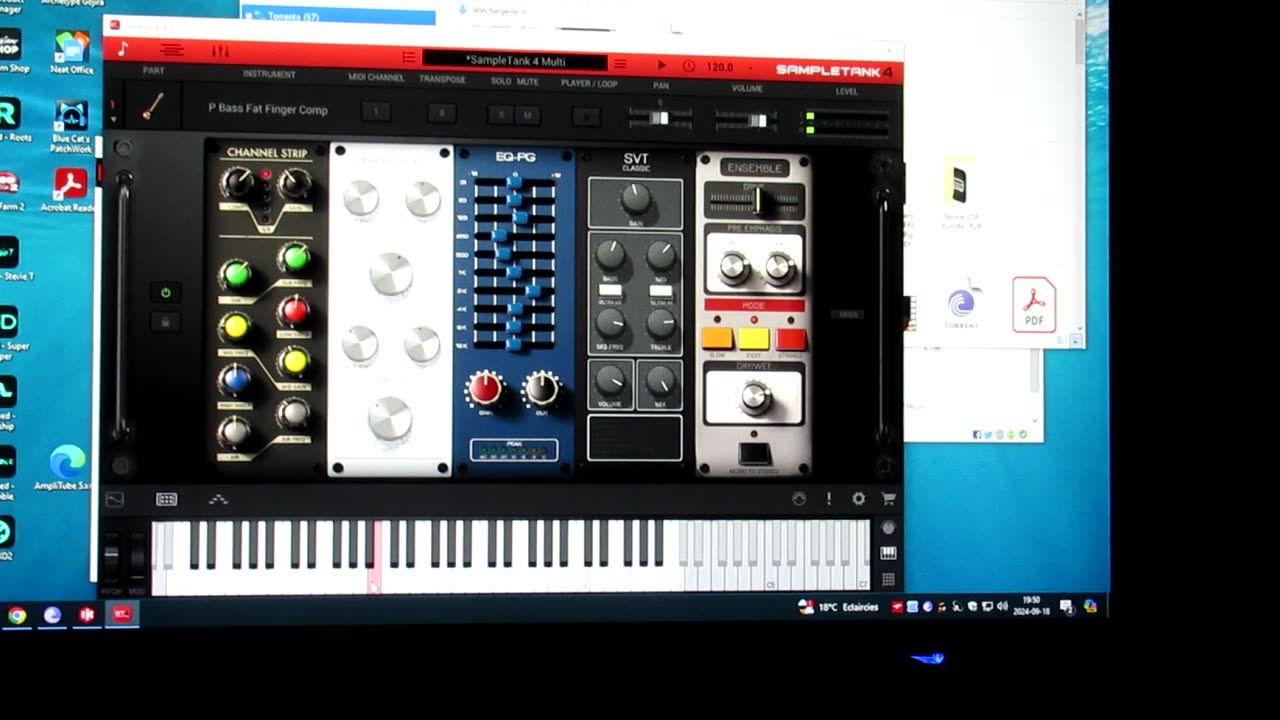Select the orange Slow mode button
This screenshot has width=1280, height=720.
(717, 338)
